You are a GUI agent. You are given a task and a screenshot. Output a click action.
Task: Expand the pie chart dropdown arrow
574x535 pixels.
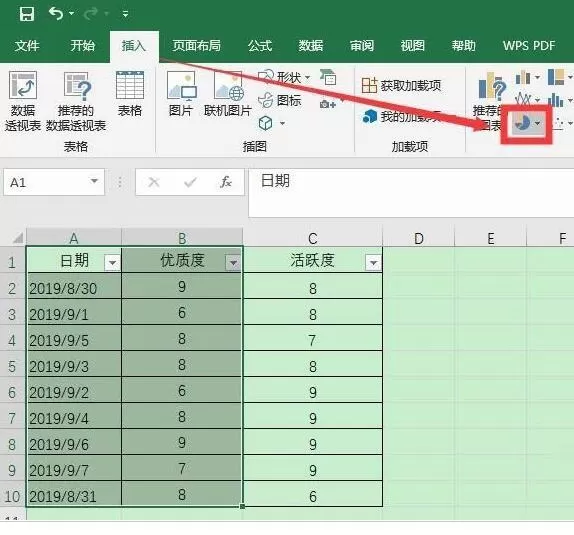[x=537, y=123]
